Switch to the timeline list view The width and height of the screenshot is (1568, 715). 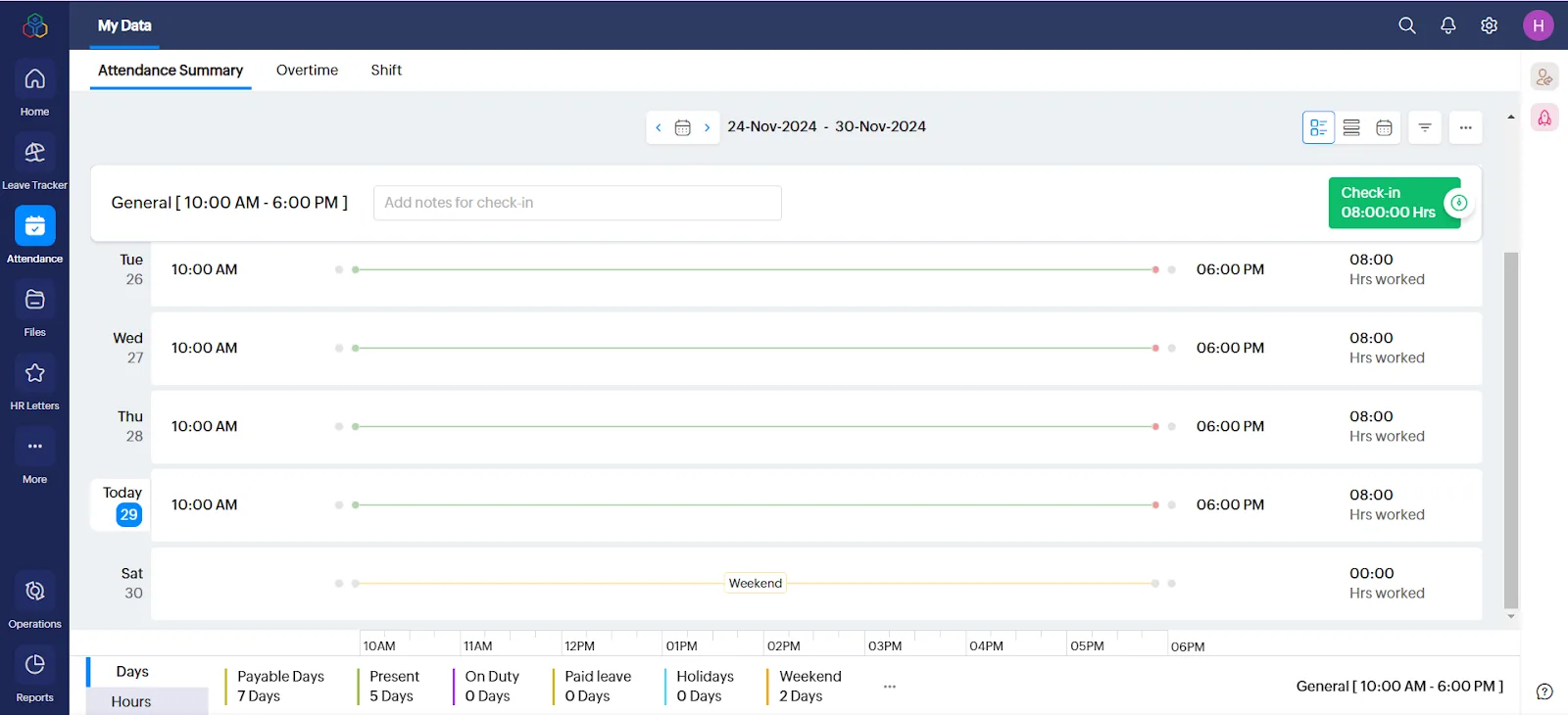coord(1318,127)
